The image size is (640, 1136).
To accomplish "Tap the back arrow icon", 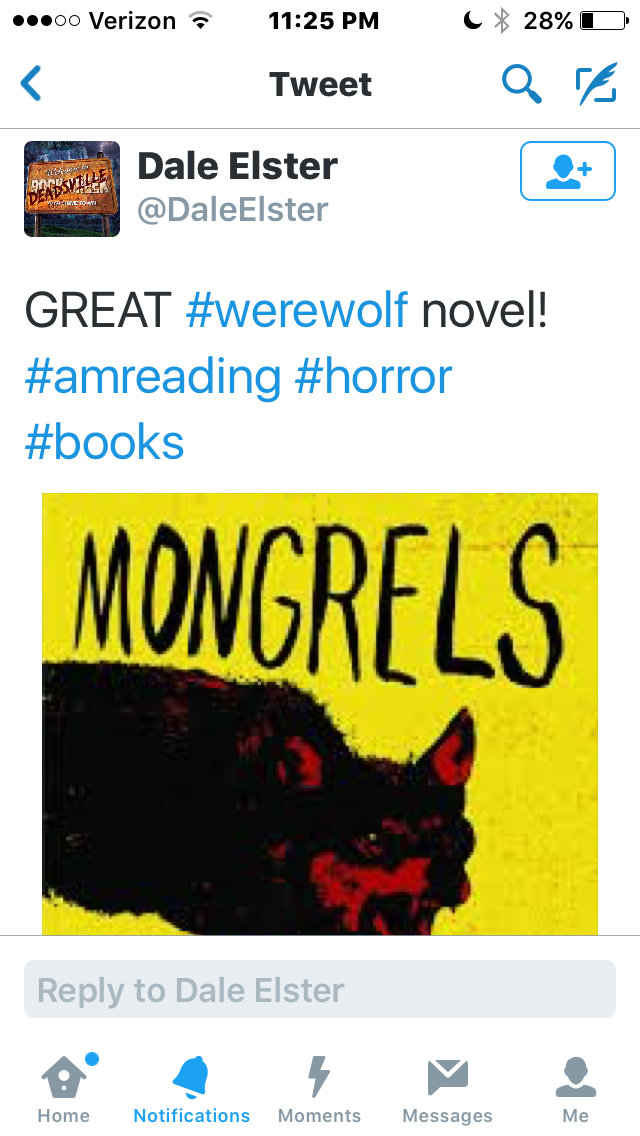I will coord(31,83).
